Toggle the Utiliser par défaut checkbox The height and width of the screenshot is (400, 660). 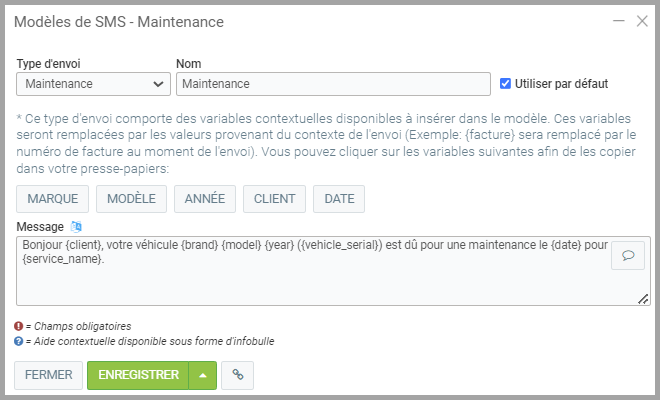pos(506,84)
